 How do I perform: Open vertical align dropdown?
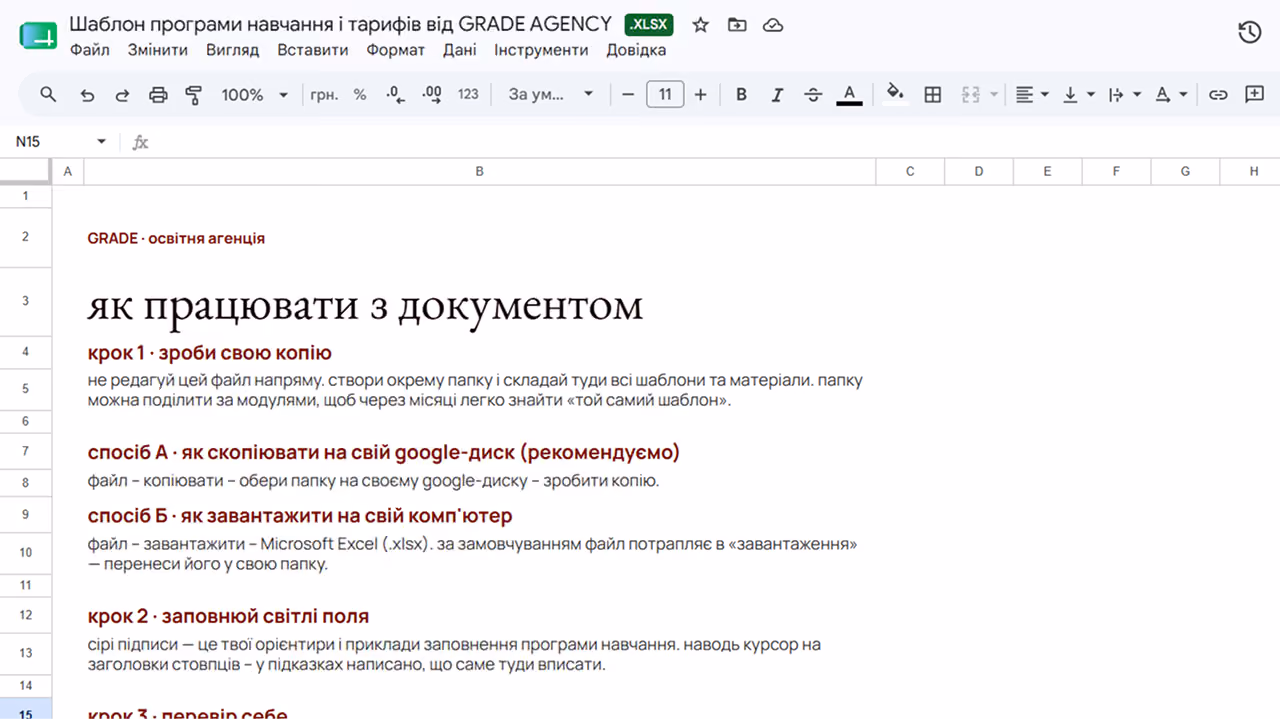pyautogui.click(x=1078, y=95)
